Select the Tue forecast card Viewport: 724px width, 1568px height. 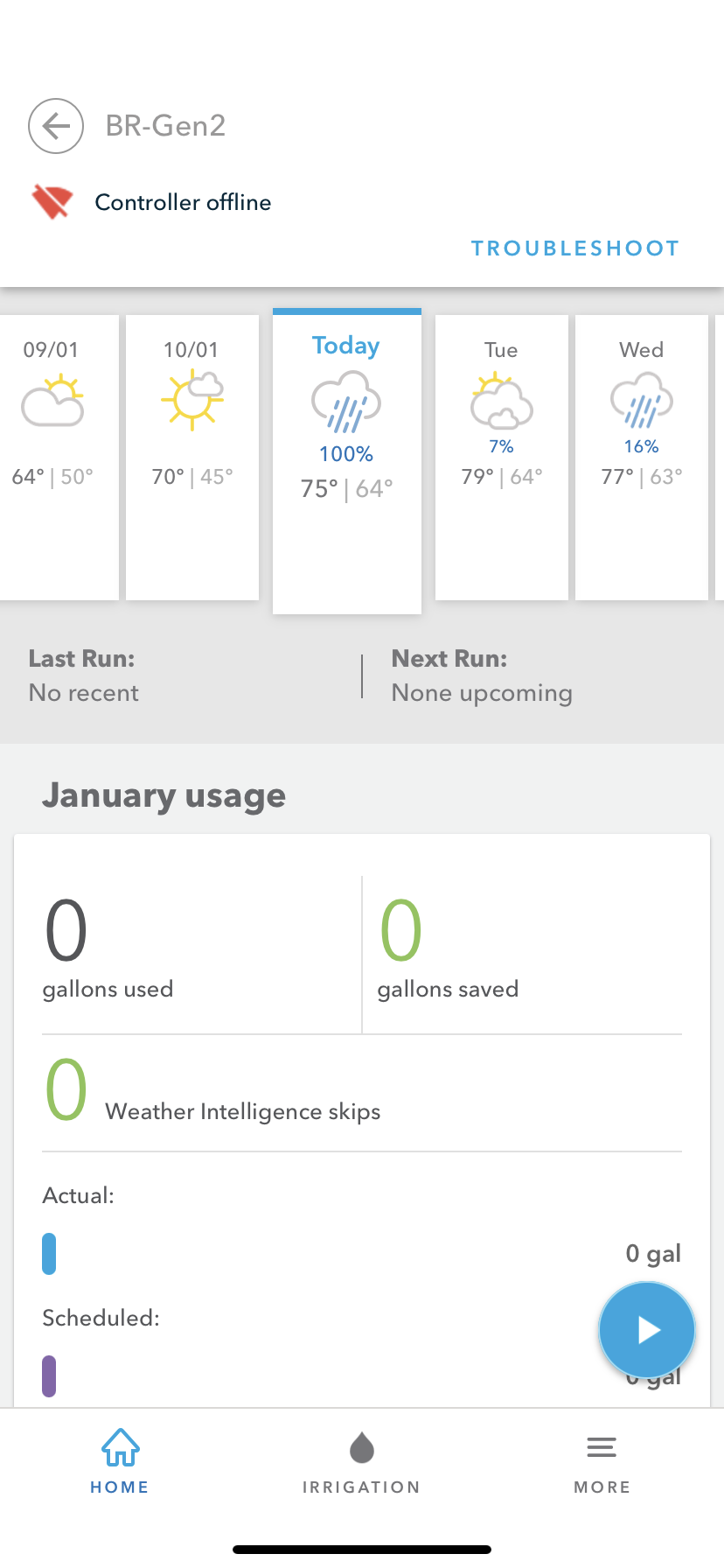pyautogui.click(x=501, y=458)
